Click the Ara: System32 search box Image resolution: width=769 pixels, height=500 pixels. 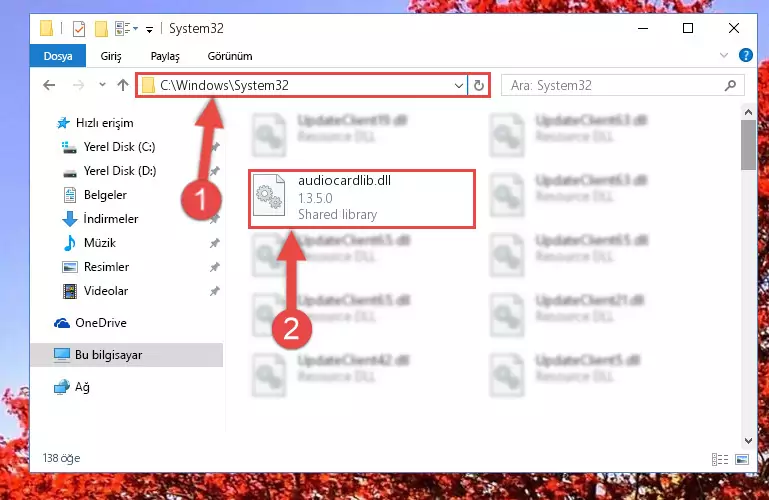point(622,85)
